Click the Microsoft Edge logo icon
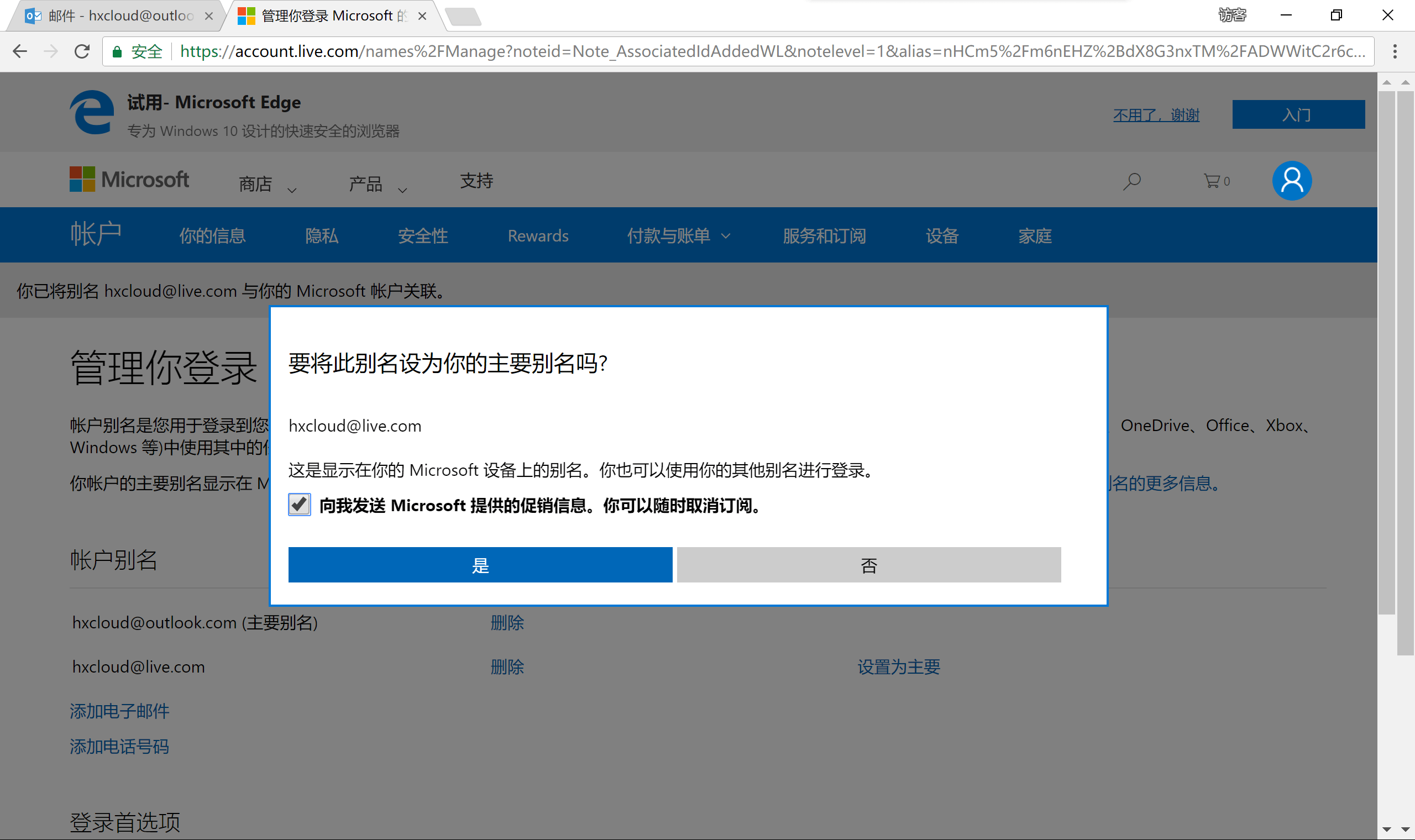Image resolution: width=1415 pixels, height=840 pixels. click(x=92, y=113)
